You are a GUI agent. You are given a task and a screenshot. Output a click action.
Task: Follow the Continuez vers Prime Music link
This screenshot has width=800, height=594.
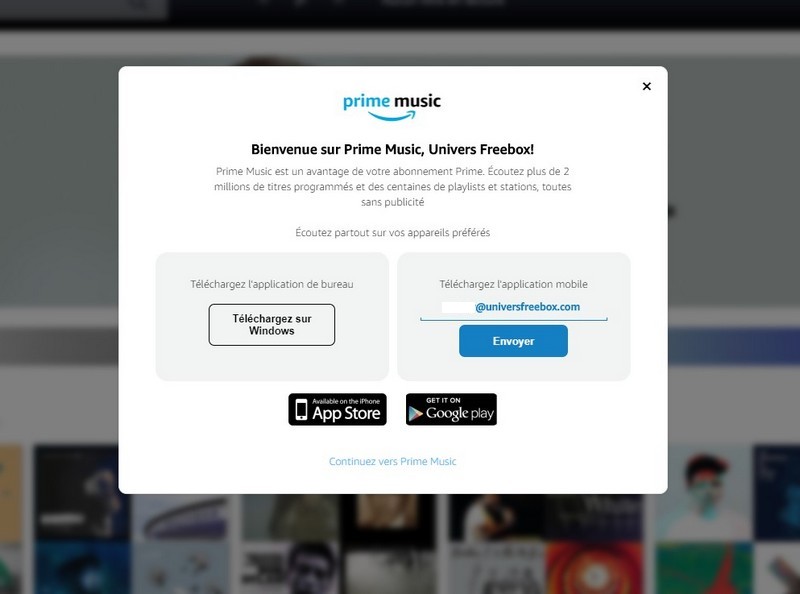tap(392, 461)
